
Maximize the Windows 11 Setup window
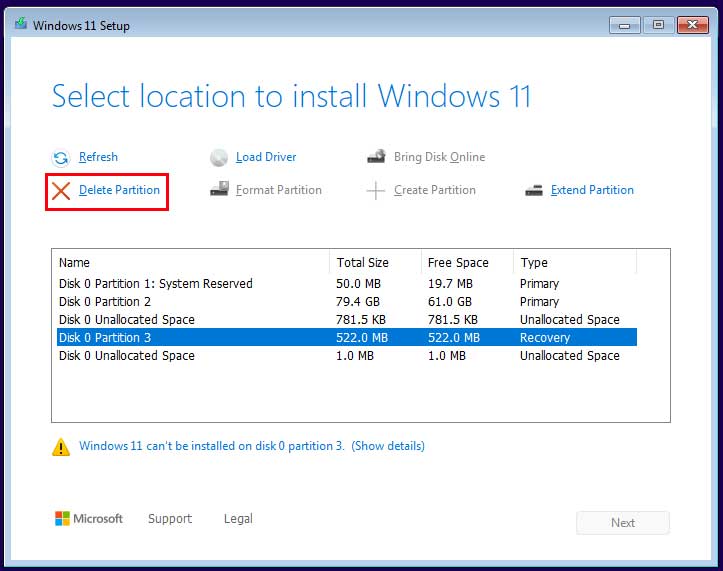[659, 25]
